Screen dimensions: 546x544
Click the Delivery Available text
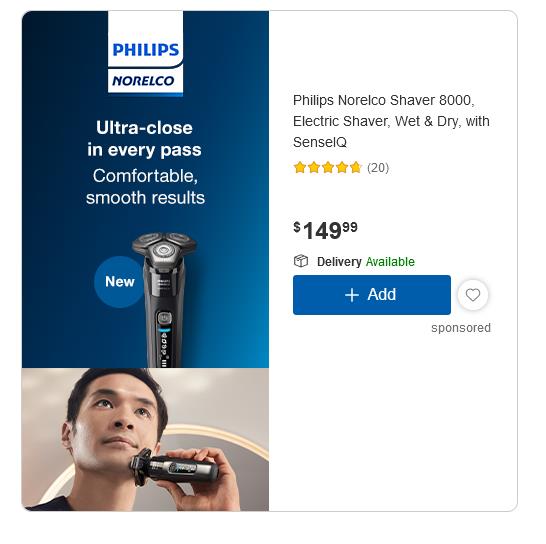(x=366, y=262)
